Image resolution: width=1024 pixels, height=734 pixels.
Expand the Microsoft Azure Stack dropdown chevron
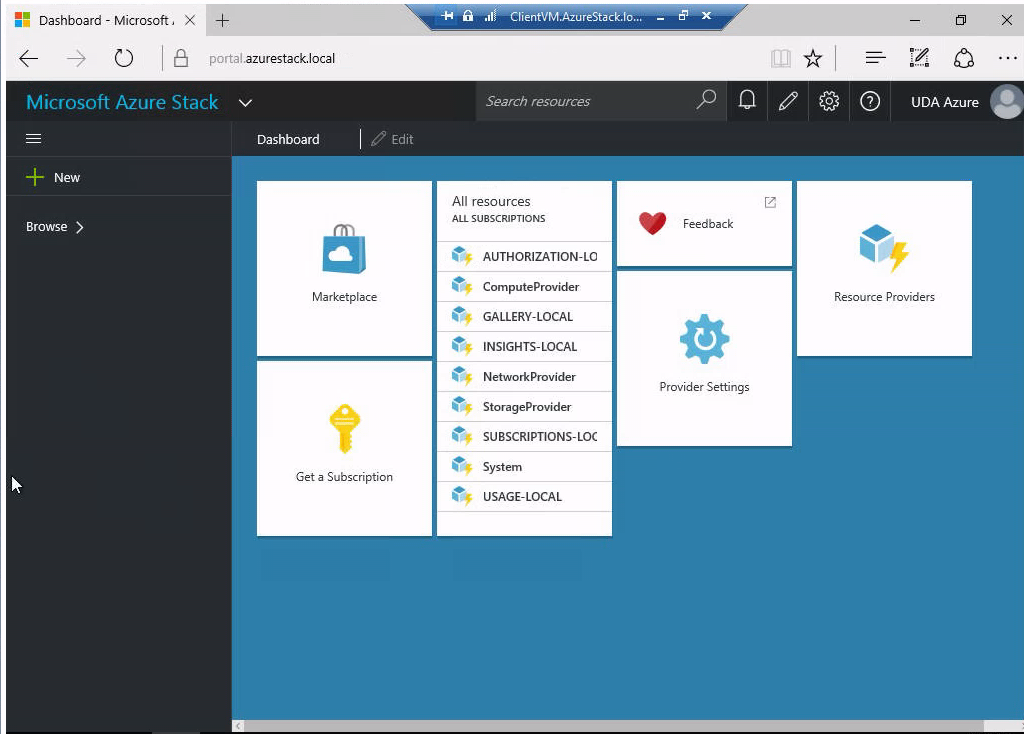(245, 102)
